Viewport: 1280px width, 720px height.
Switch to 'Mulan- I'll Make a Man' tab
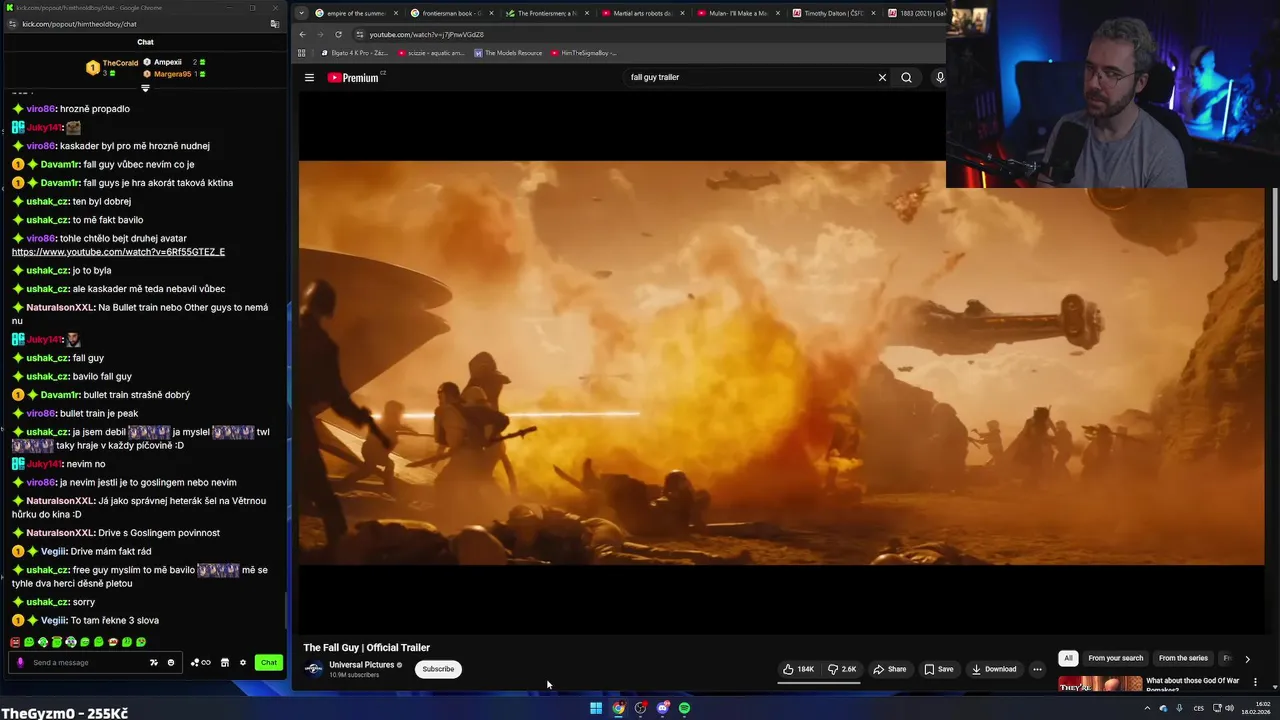point(737,13)
